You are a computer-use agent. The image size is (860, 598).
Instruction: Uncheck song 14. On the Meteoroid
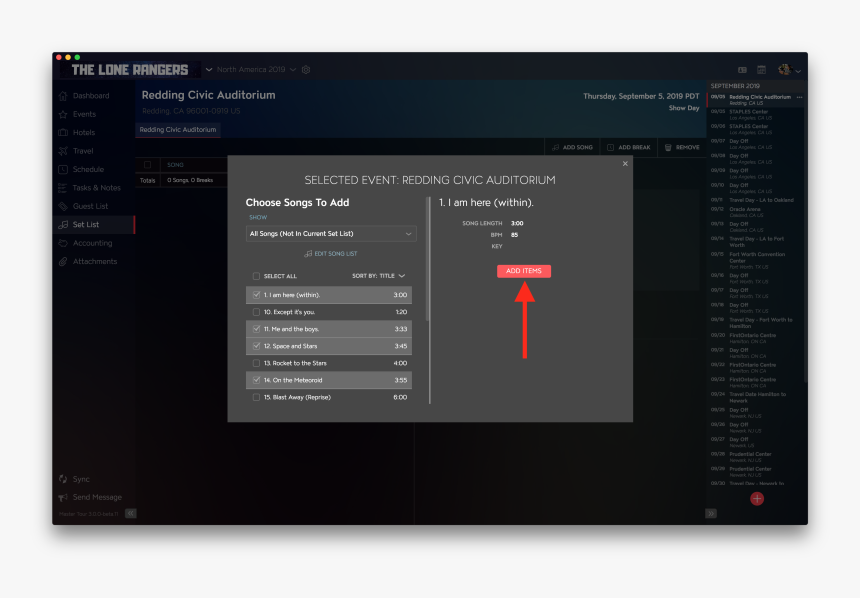tap(256, 380)
